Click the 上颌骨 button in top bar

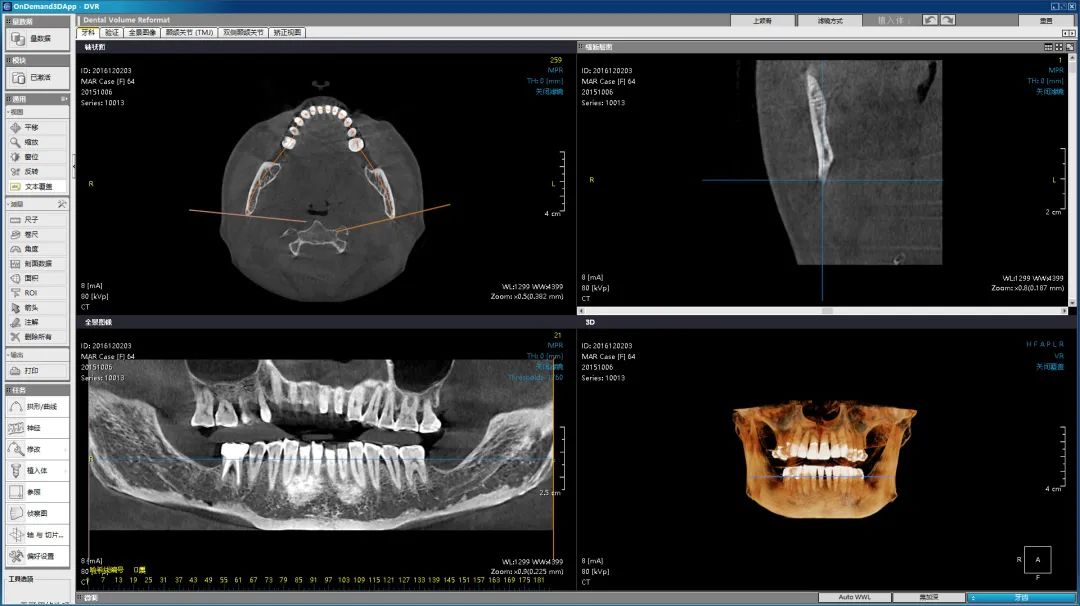coord(762,21)
